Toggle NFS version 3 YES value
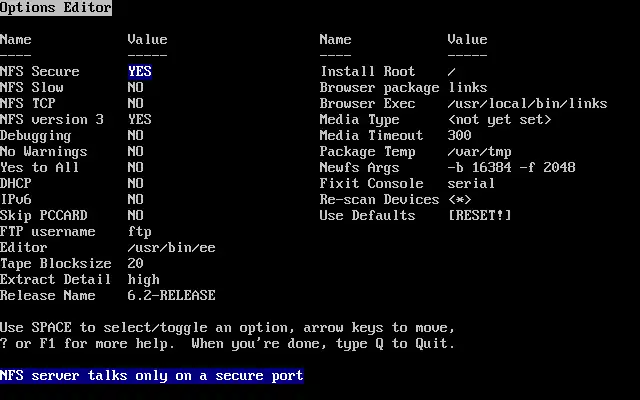Screen dimensions: 640x400 click(140, 120)
